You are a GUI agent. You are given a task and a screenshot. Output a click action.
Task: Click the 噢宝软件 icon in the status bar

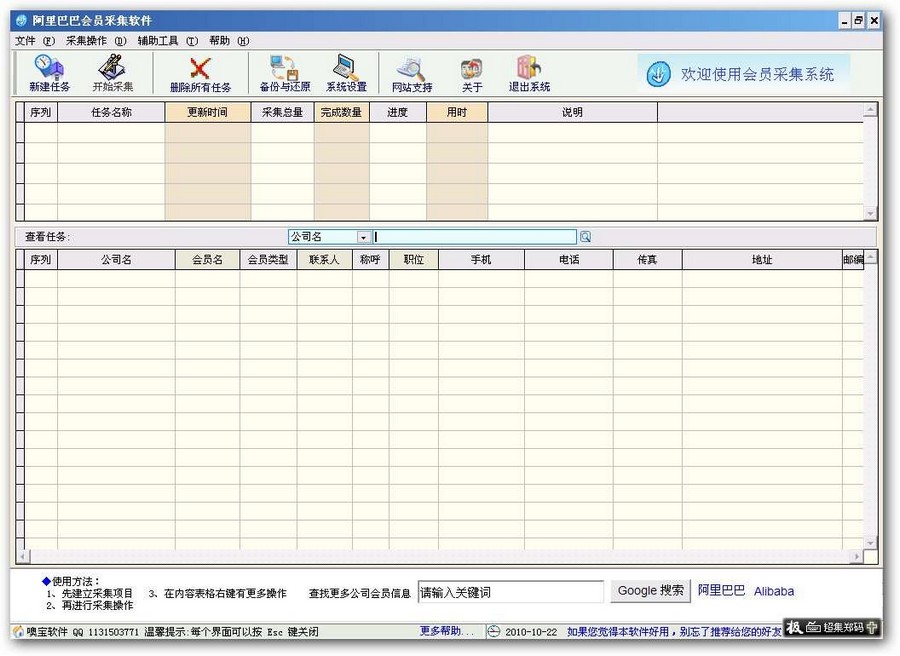coord(18,631)
